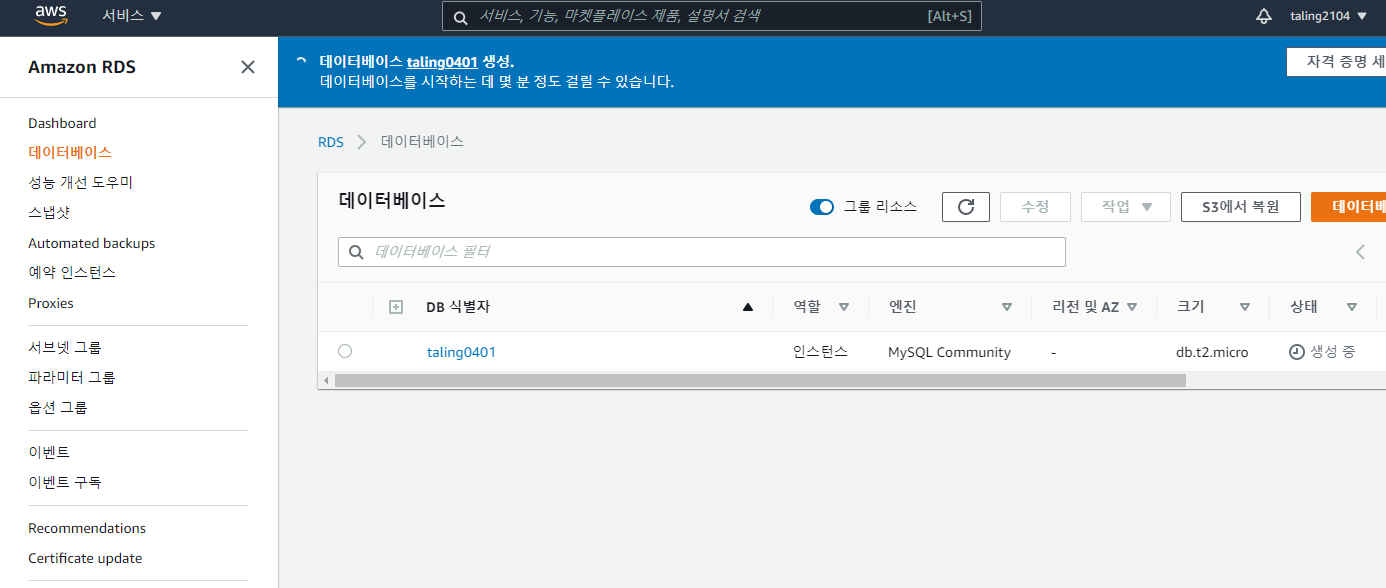Open the taling0401 link in banner

[442, 61]
